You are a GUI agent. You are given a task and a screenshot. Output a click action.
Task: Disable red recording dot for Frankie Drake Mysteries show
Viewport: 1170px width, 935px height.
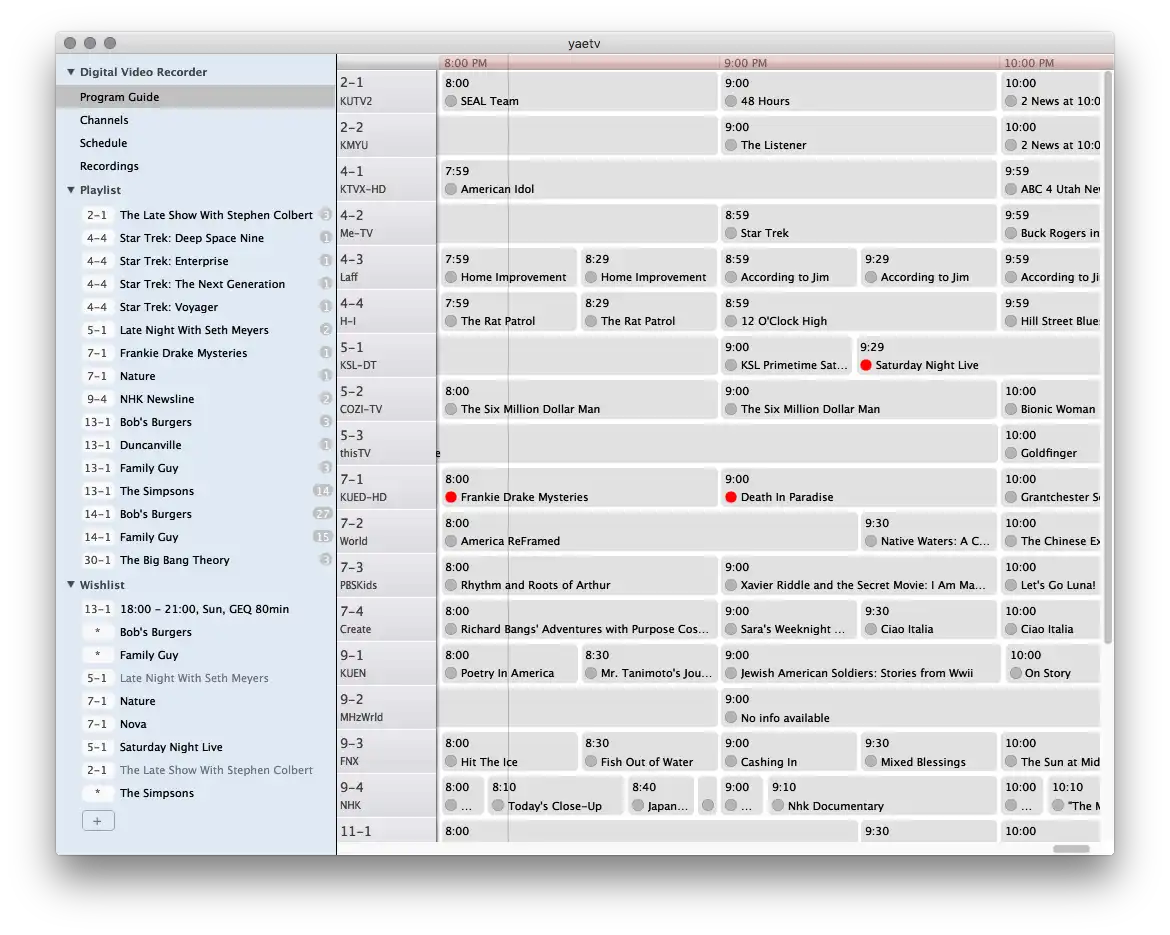(x=451, y=497)
